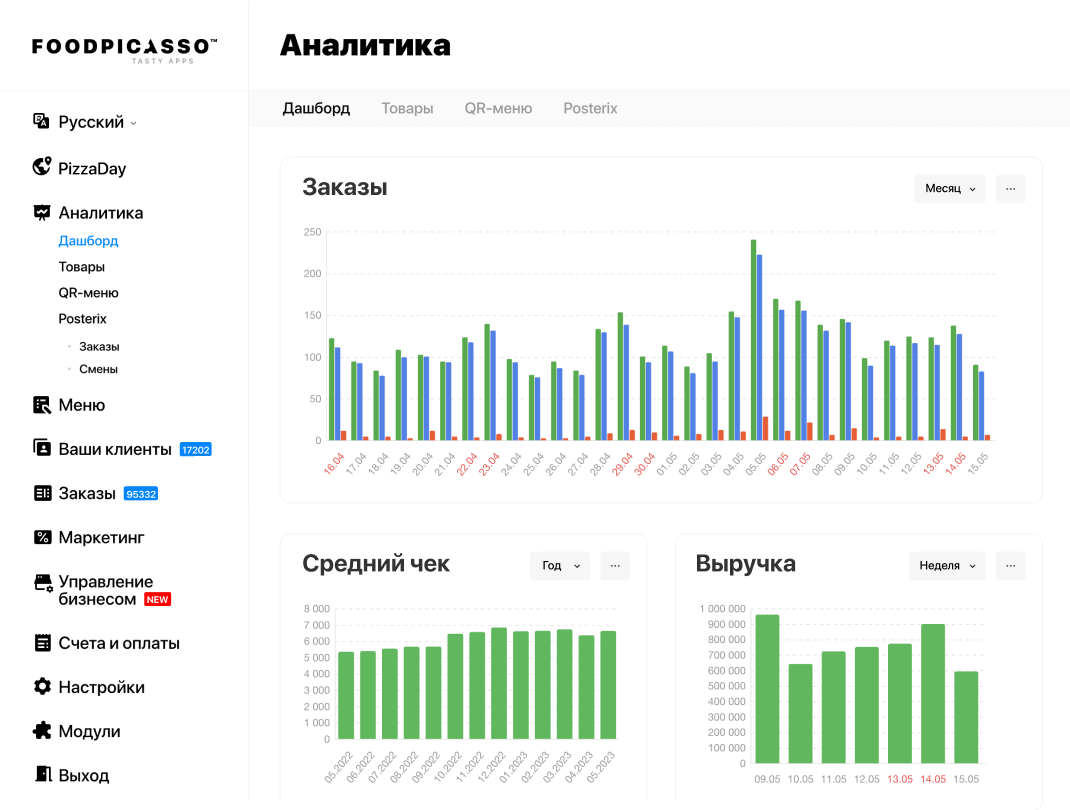Click the PizzaDay globe location icon
This screenshot has height=810, width=1070.
[x=41, y=167]
